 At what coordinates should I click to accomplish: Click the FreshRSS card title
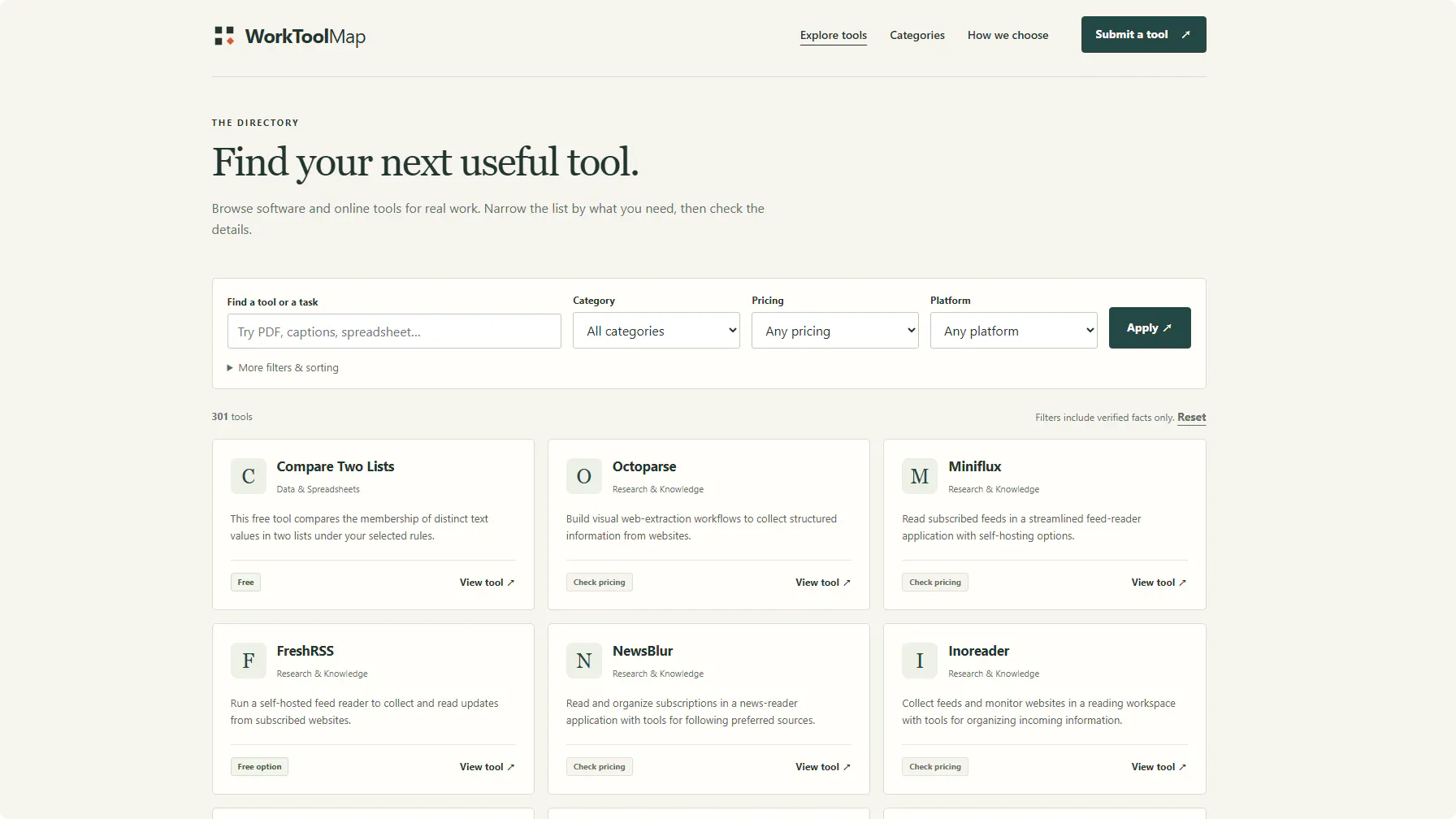[305, 651]
